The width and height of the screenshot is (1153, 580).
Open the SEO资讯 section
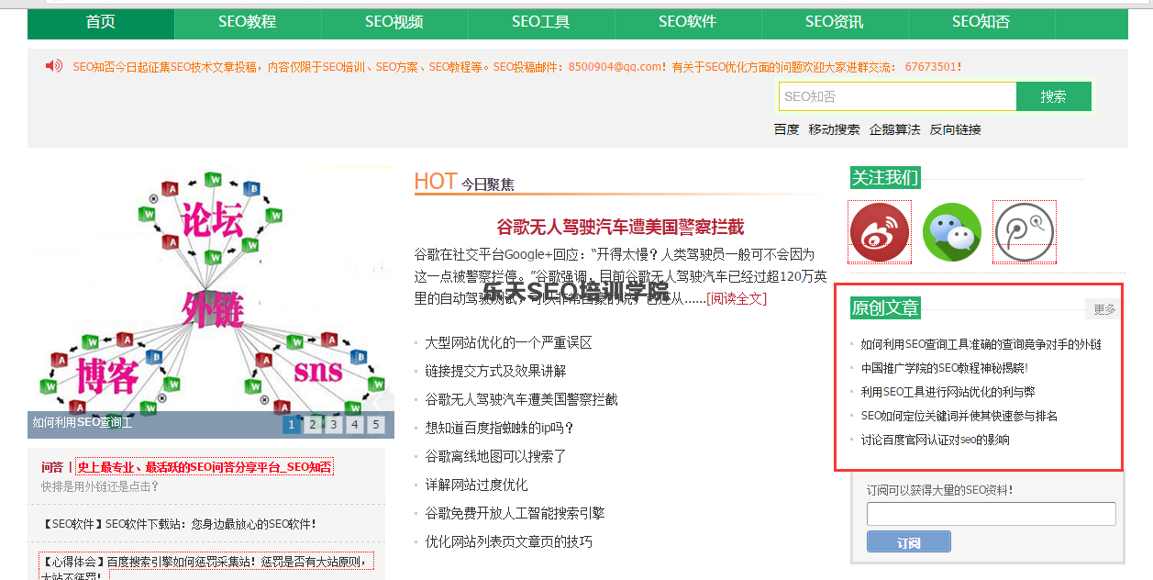(832, 22)
